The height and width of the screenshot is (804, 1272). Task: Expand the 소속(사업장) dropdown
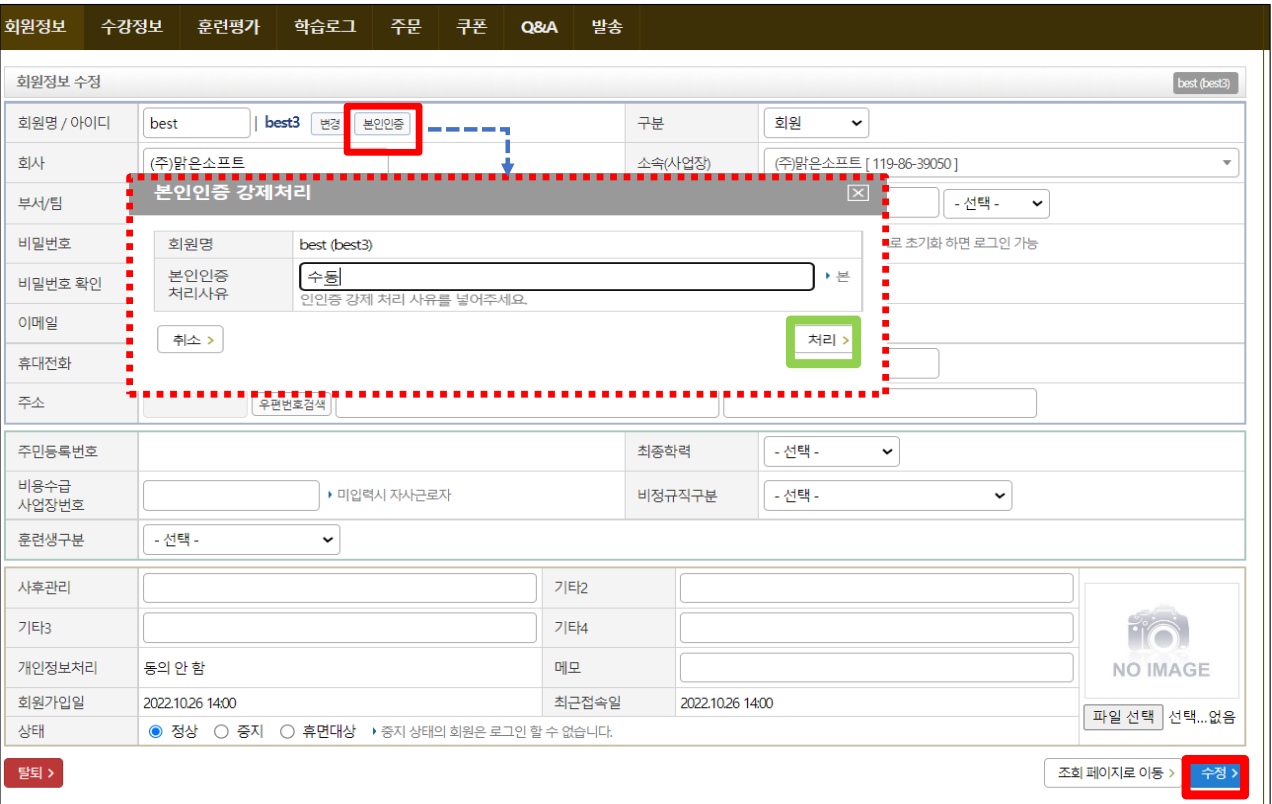click(1000, 163)
